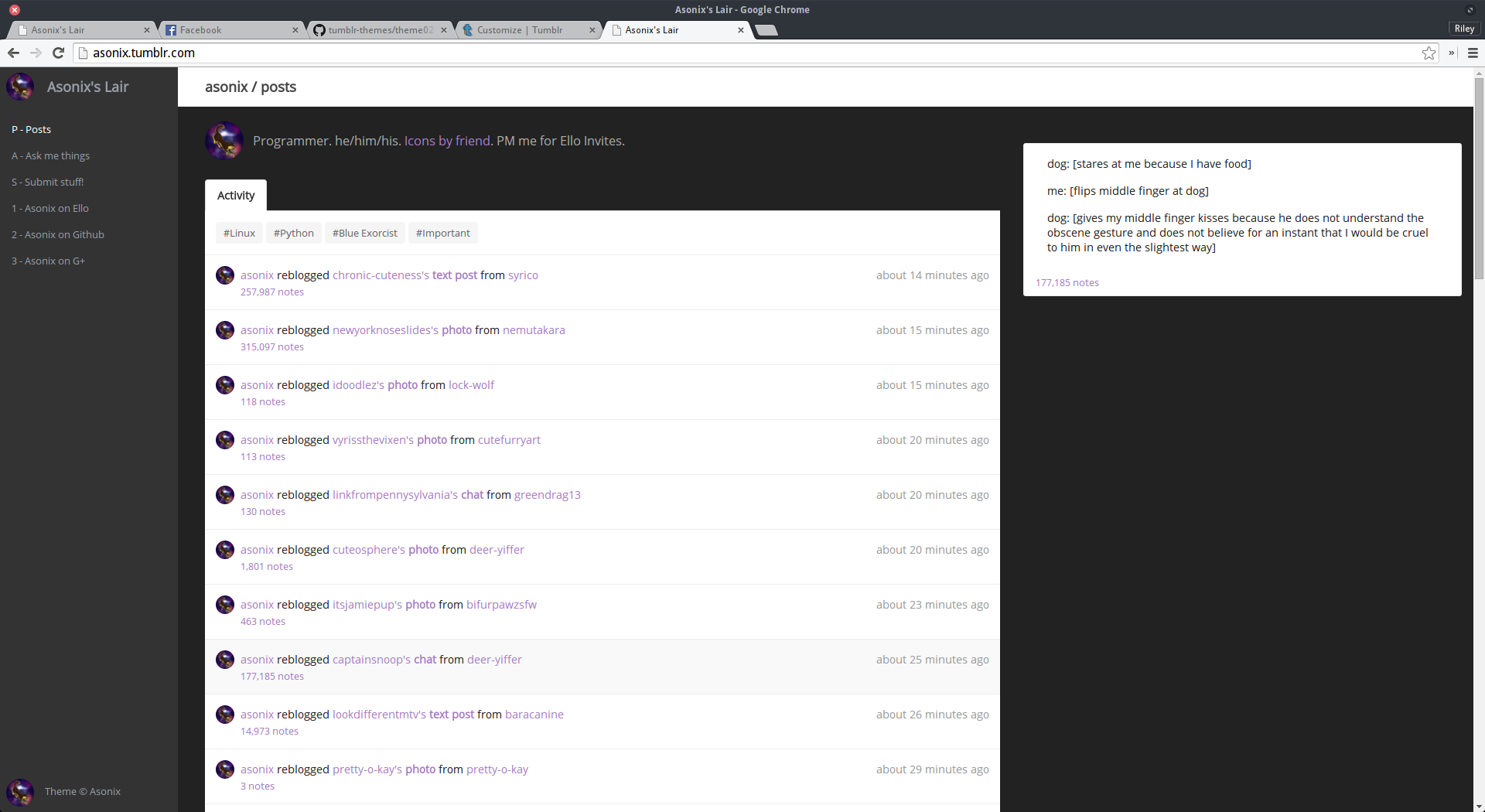Filter by the #Python tag
Image resolution: width=1485 pixels, height=812 pixels.
tap(293, 233)
